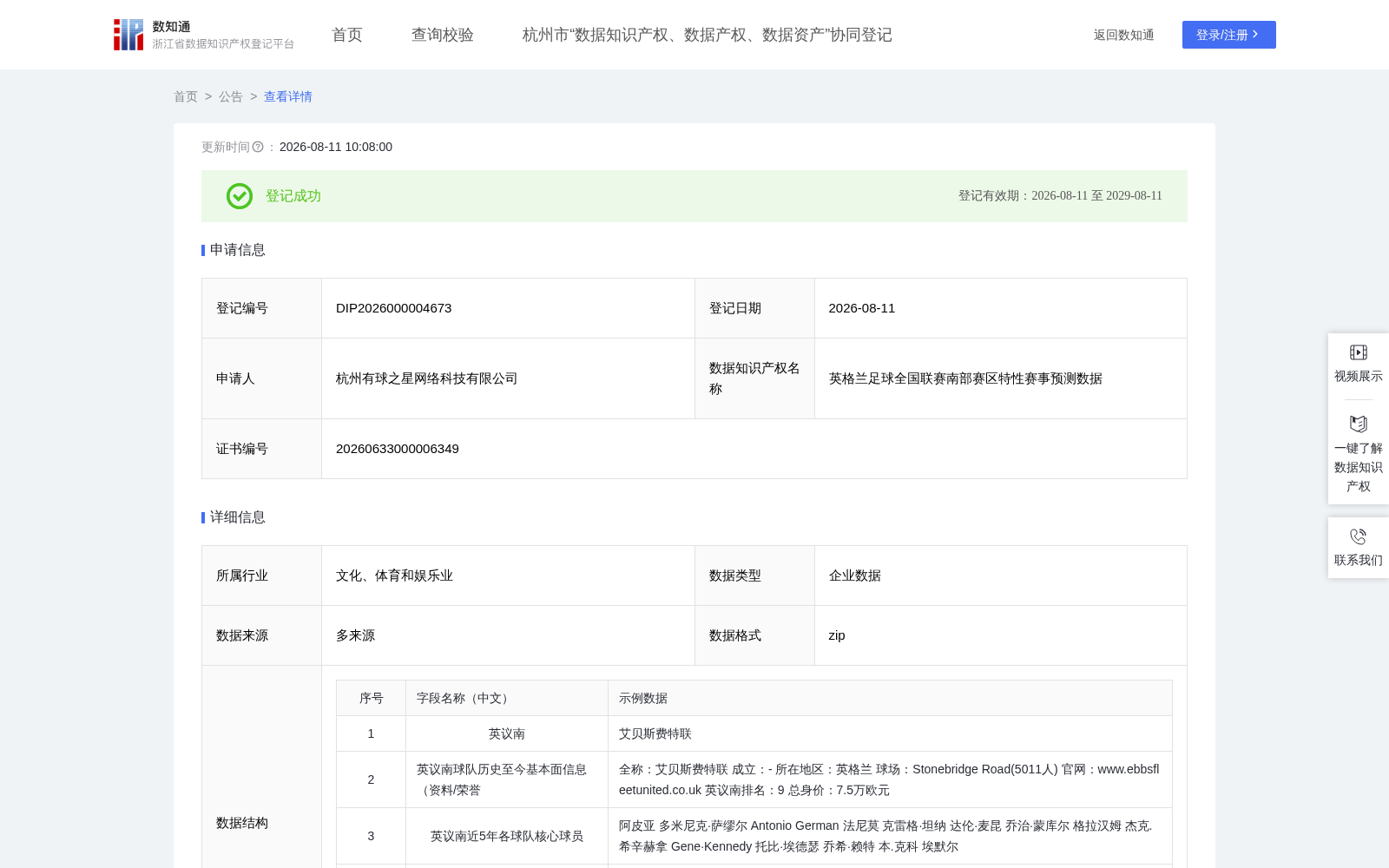Click 首页 in the breadcrumb
This screenshot has width=1389, height=868.
coord(186,96)
